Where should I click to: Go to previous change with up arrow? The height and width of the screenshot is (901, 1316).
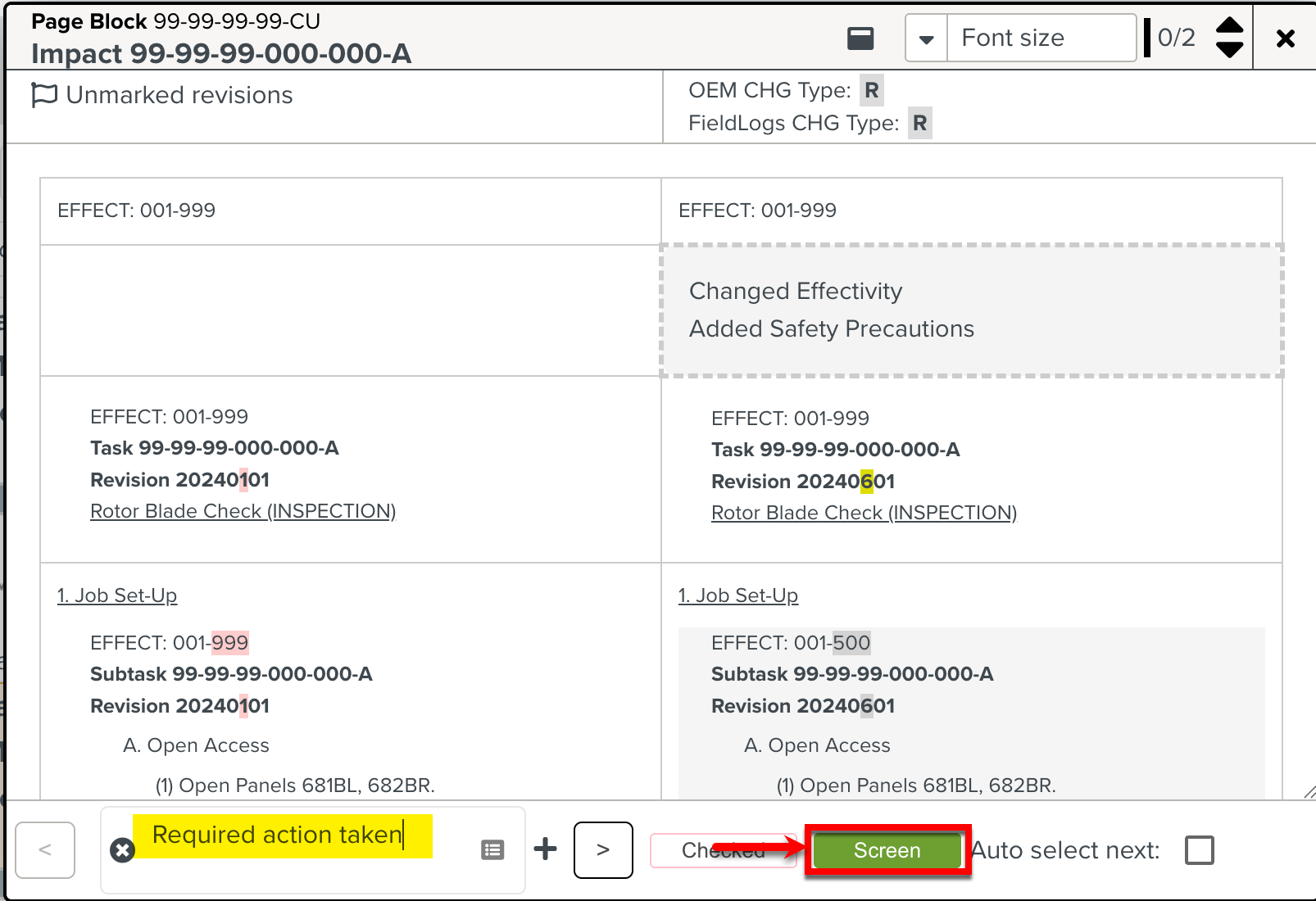[1229, 25]
